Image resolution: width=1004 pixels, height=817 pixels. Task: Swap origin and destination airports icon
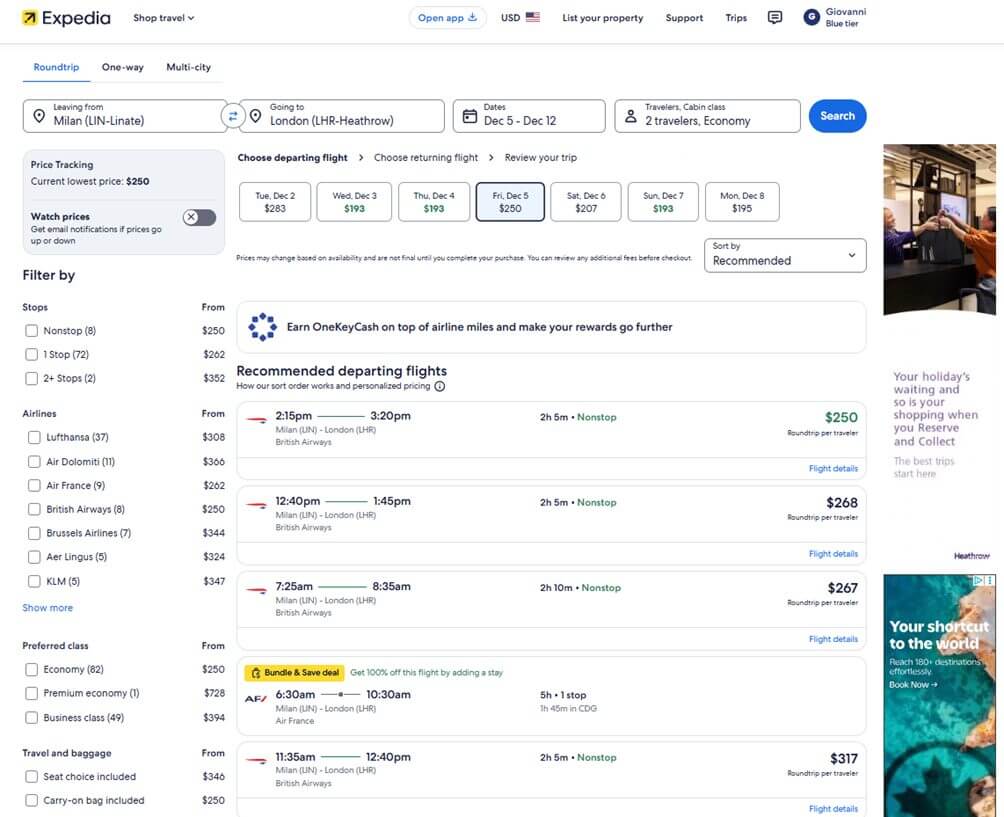[x=232, y=116]
